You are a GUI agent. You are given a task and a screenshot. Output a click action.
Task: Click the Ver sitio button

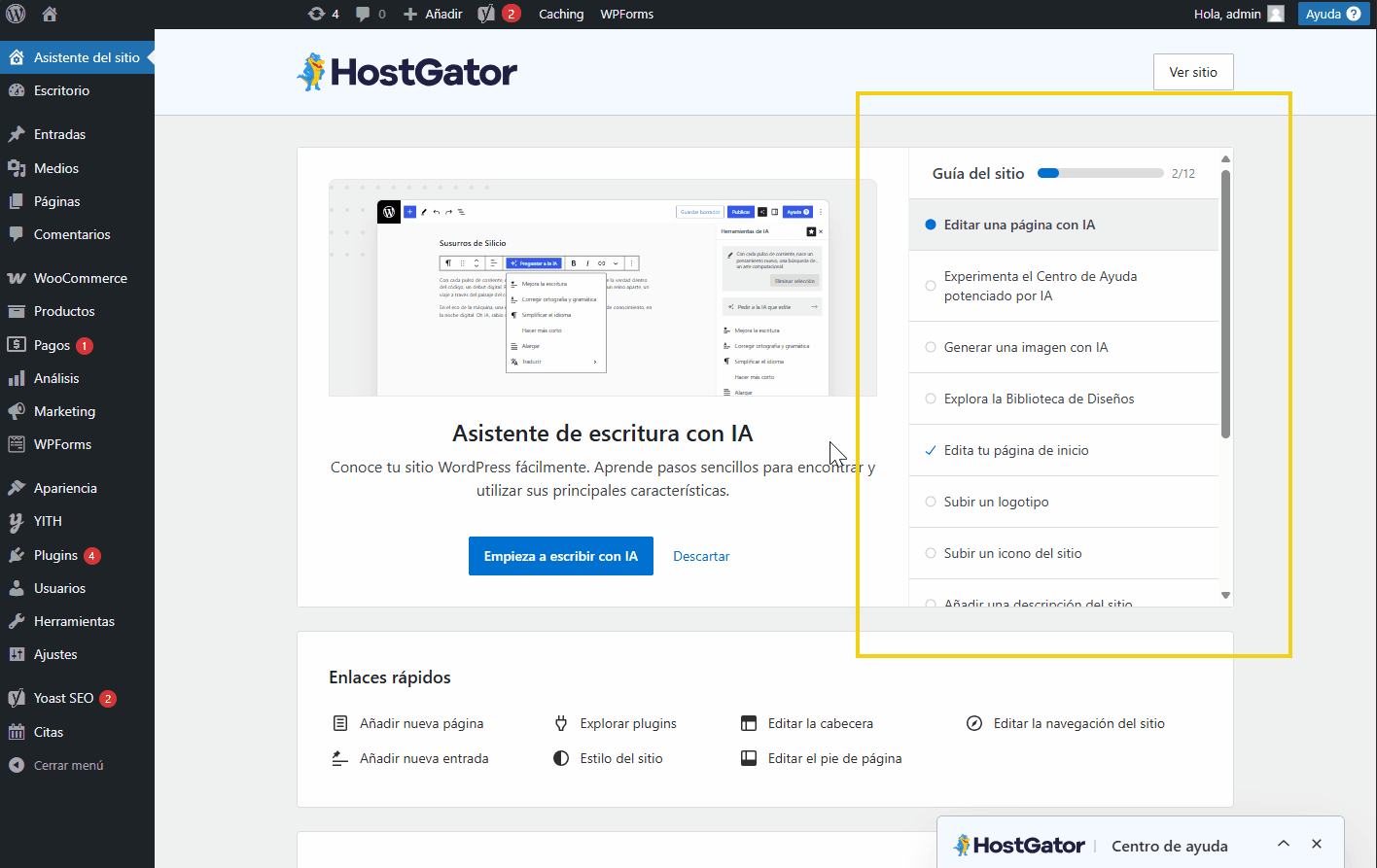[1193, 72]
